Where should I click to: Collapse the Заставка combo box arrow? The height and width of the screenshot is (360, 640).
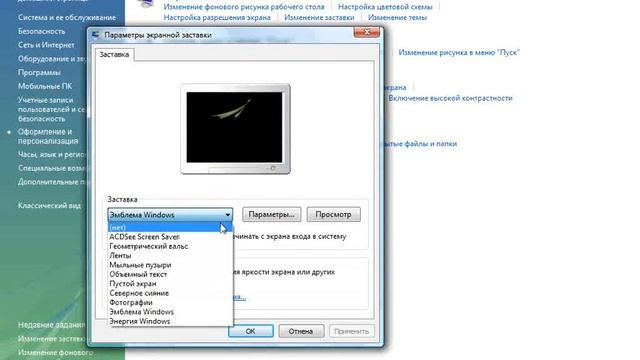(x=227, y=215)
